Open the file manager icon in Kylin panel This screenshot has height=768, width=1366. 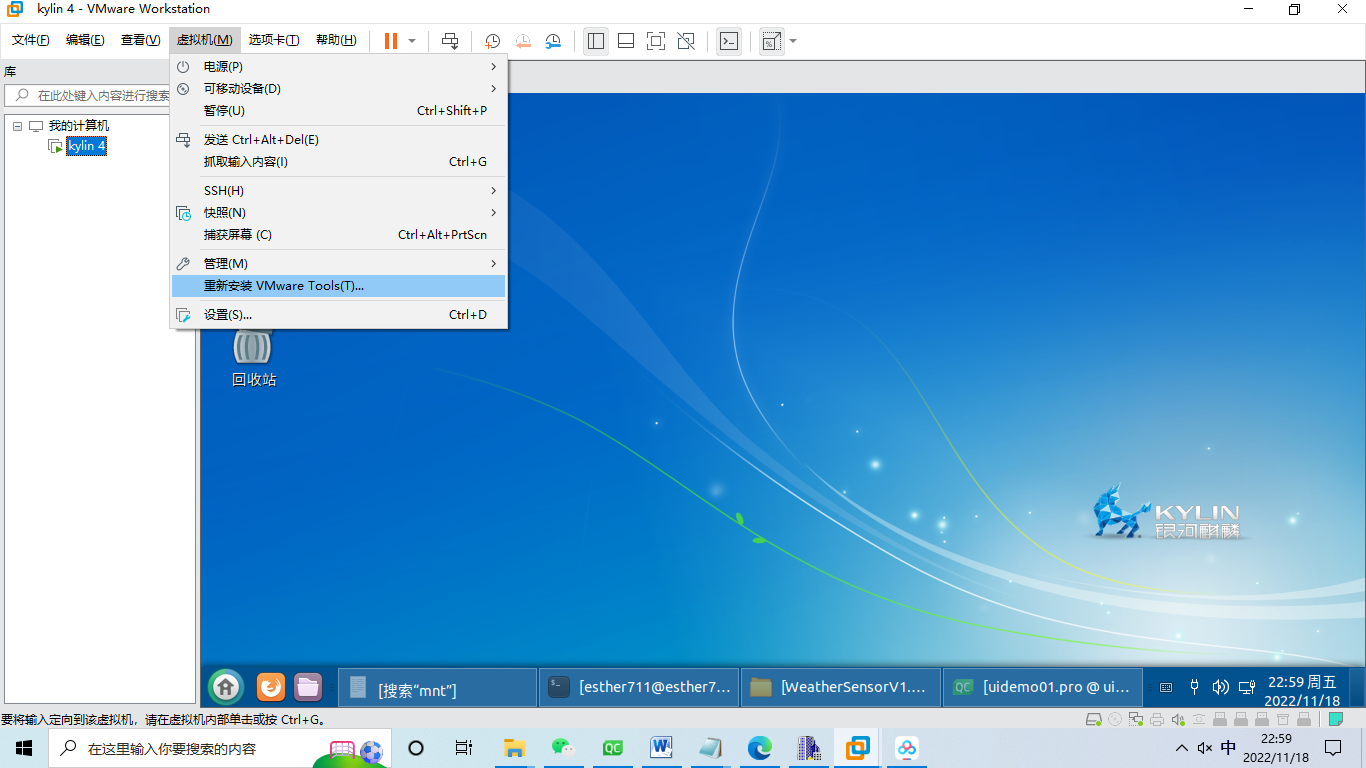coord(308,687)
